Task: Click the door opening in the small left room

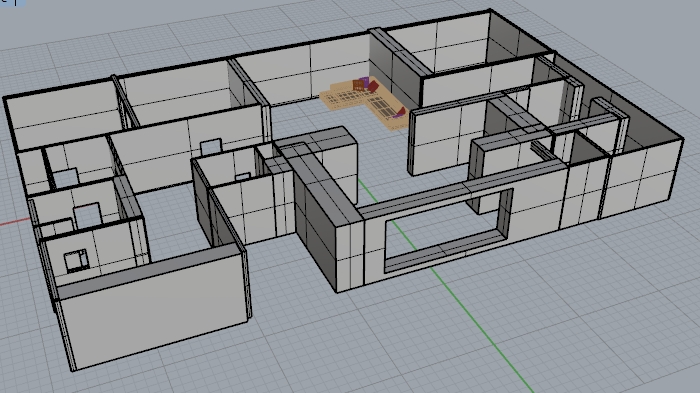Action: coord(88,215)
